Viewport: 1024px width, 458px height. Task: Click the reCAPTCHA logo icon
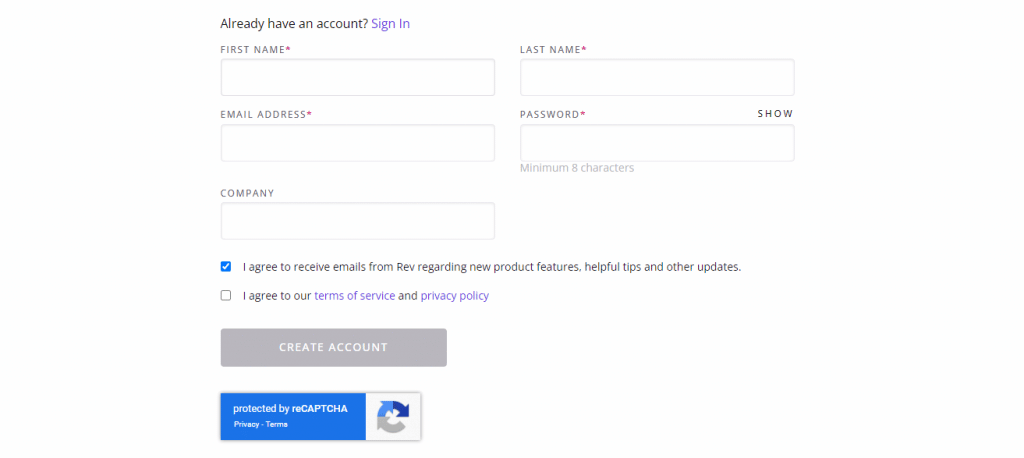(392, 417)
